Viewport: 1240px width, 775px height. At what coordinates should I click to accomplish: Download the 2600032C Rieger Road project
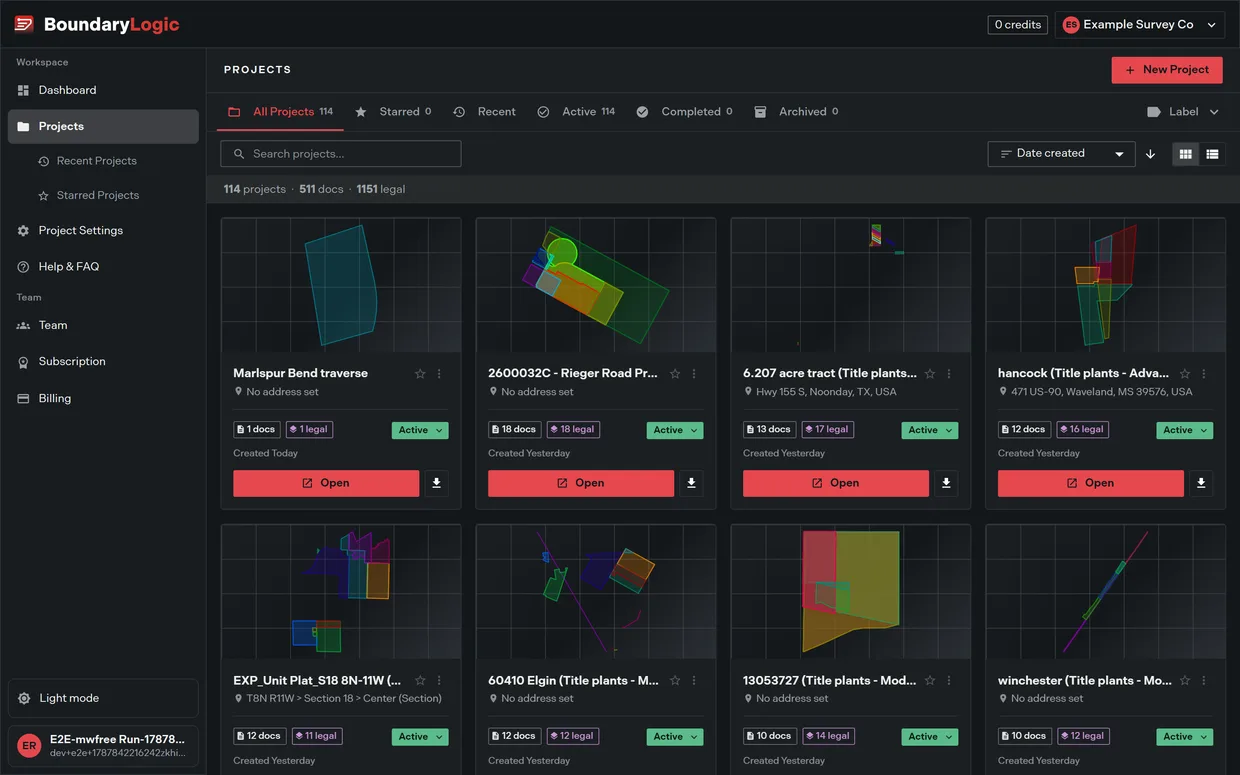tap(692, 483)
